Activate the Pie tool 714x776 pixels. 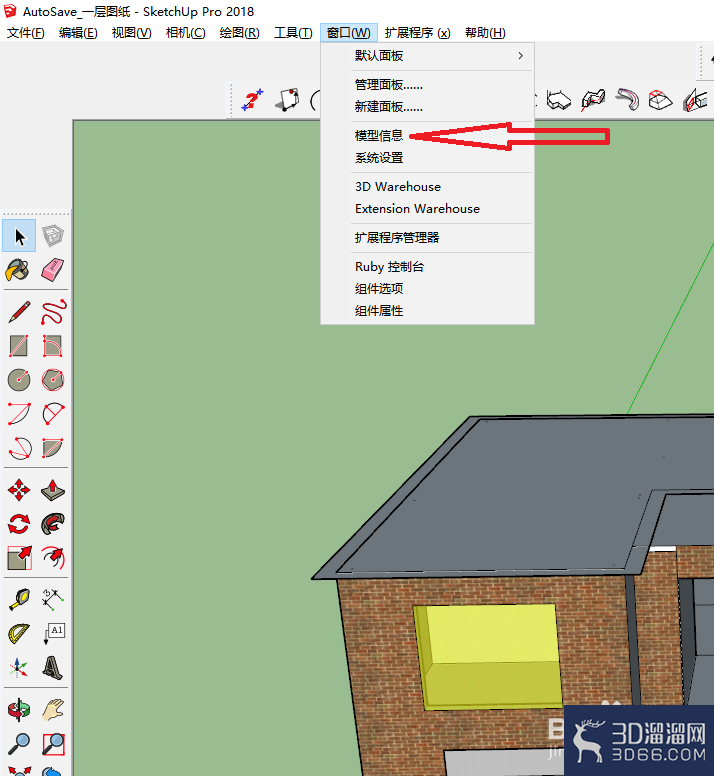pyautogui.click(x=52, y=448)
